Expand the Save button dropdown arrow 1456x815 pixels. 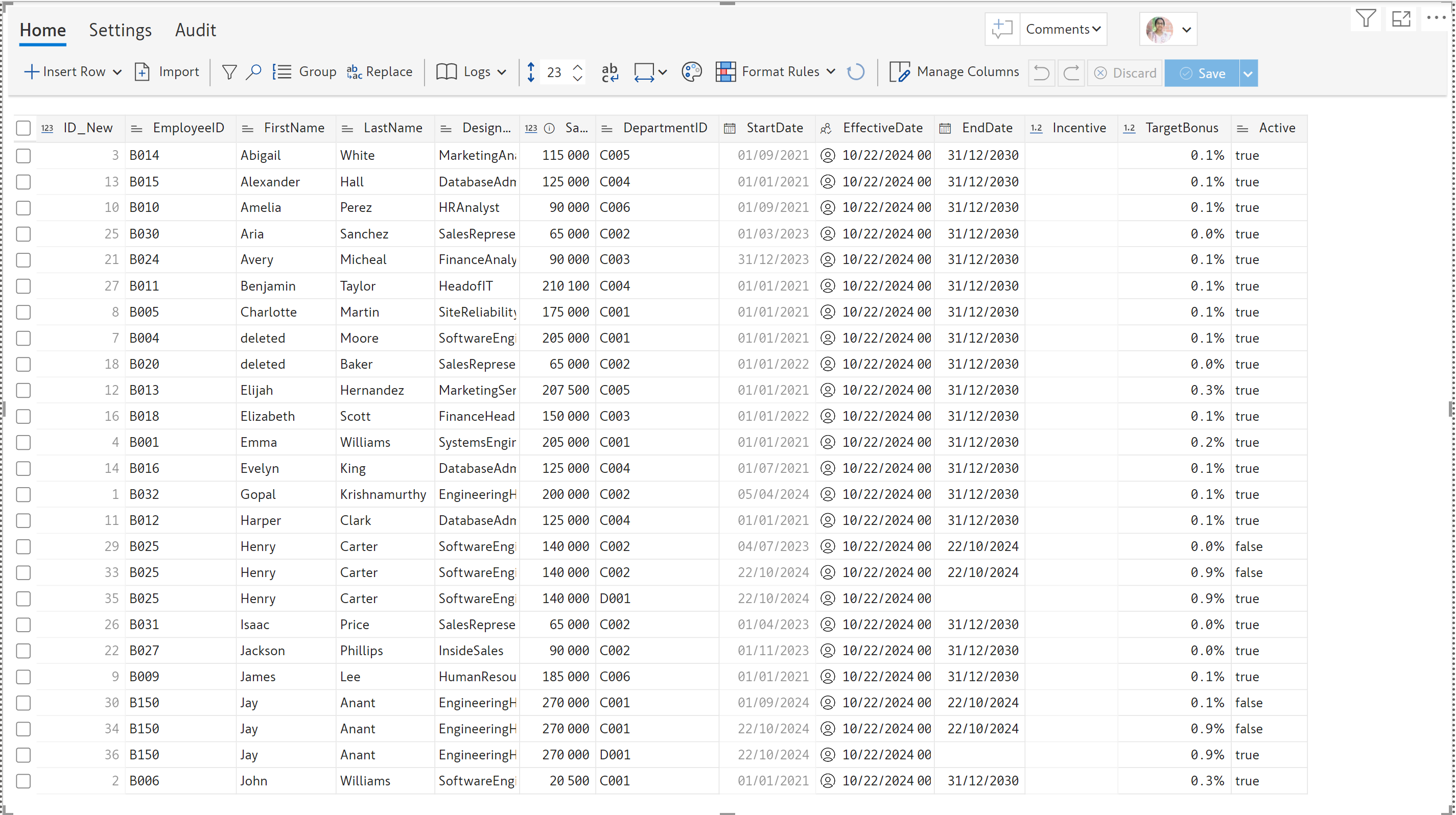click(1248, 74)
